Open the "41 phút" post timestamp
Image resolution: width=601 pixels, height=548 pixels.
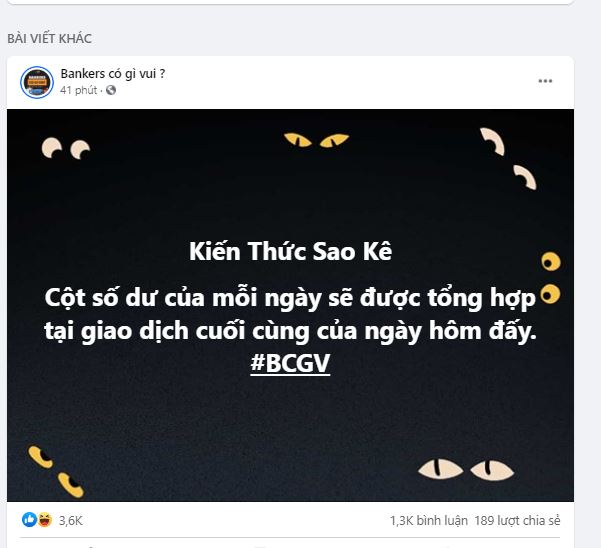(x=78, y=90)
